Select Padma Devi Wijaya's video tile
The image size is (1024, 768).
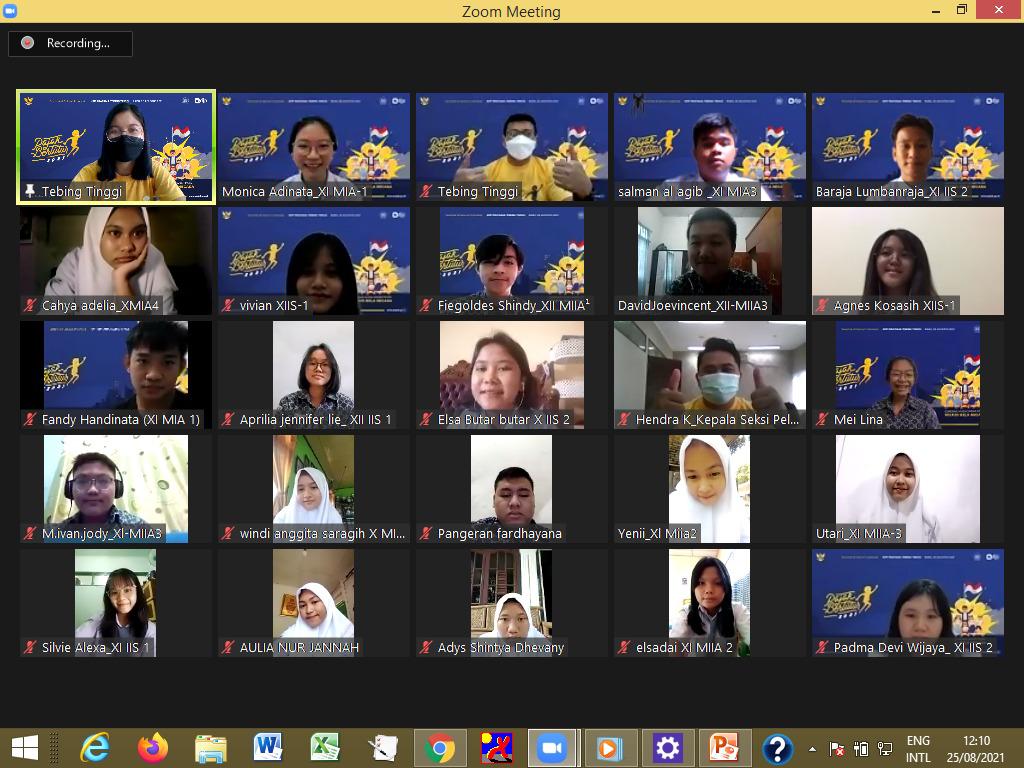tap(908, 602)
